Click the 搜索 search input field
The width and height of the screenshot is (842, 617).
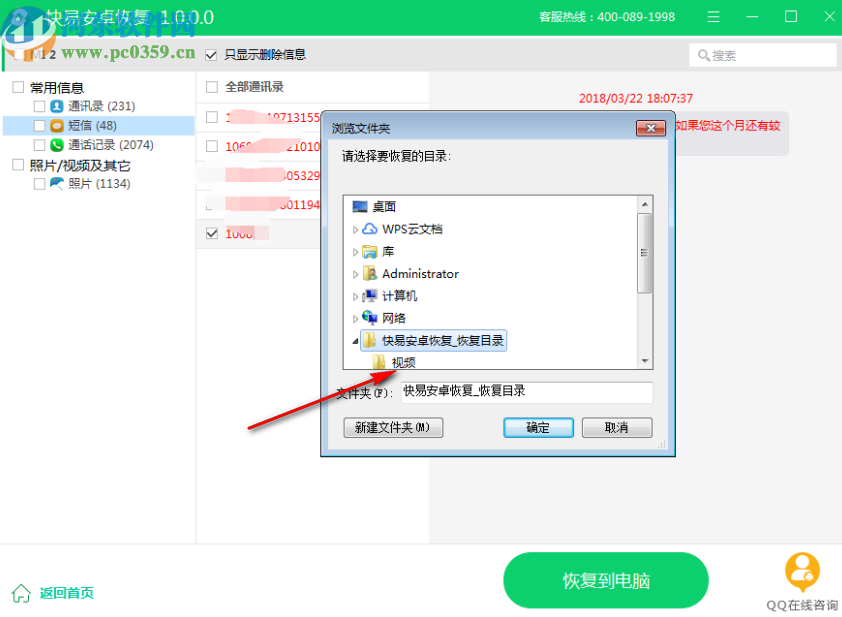point(763,55)
